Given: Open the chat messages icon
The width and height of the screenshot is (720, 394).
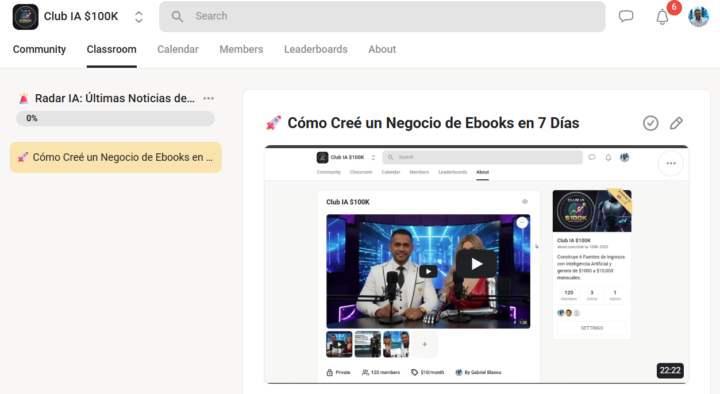Looking at the screenshot, I should point(626,17).
